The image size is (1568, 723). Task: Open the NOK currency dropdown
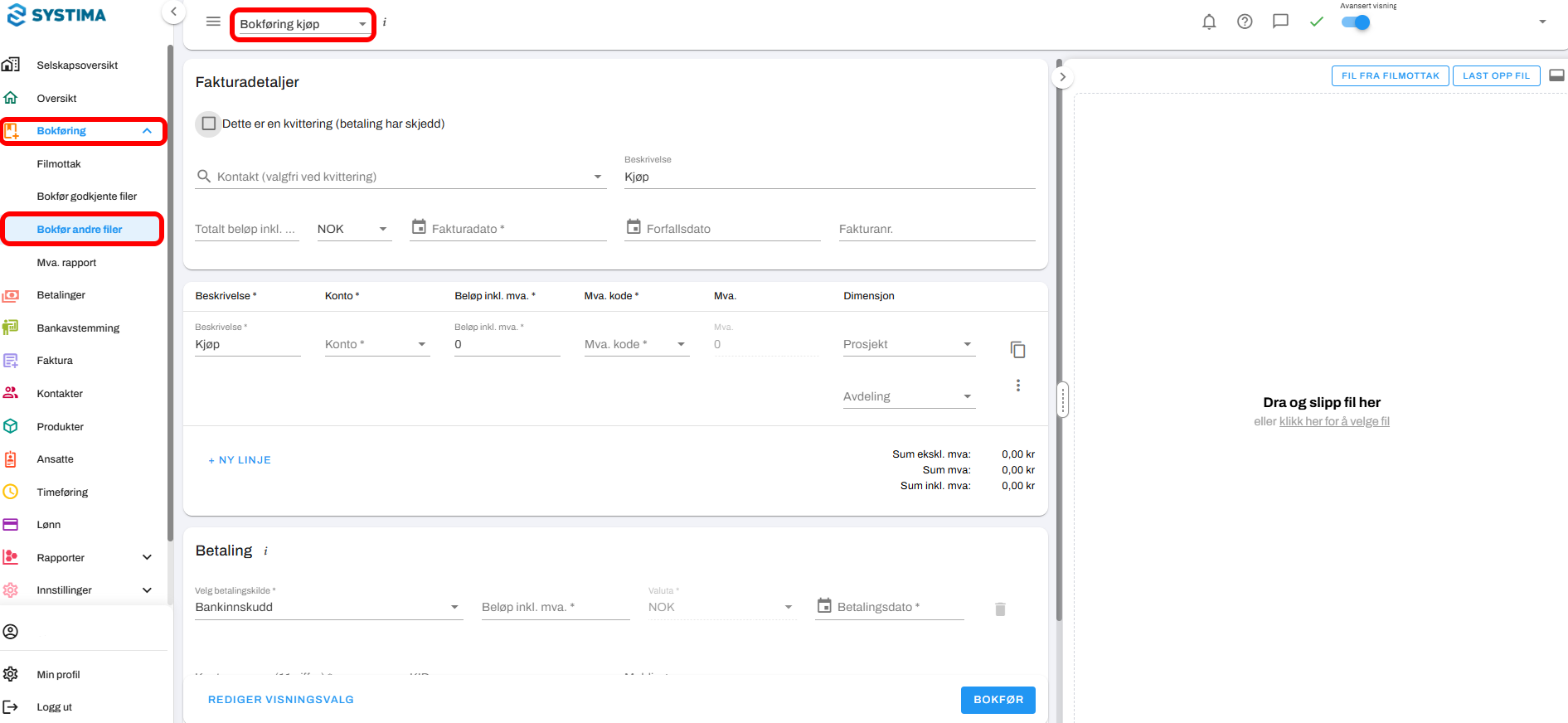click(354, 229)
